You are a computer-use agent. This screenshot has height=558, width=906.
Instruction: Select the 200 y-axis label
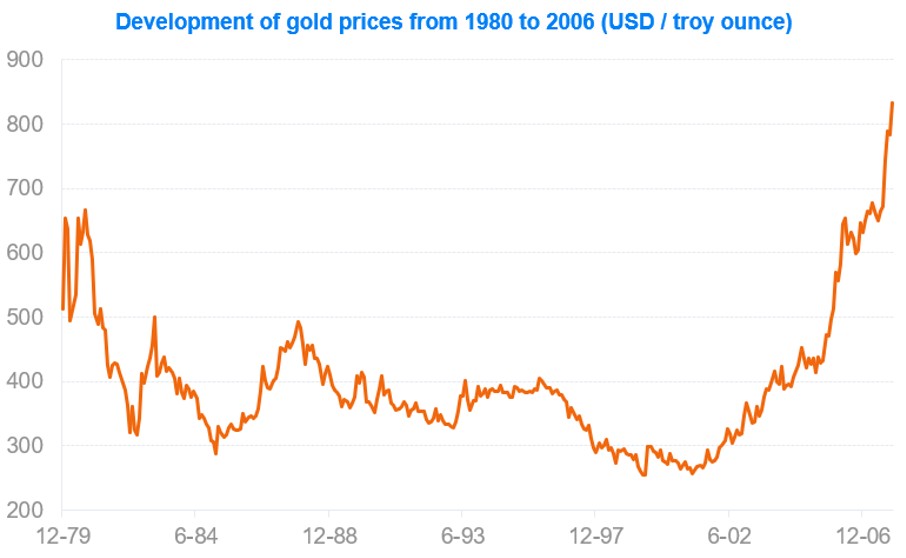[25, 510]
